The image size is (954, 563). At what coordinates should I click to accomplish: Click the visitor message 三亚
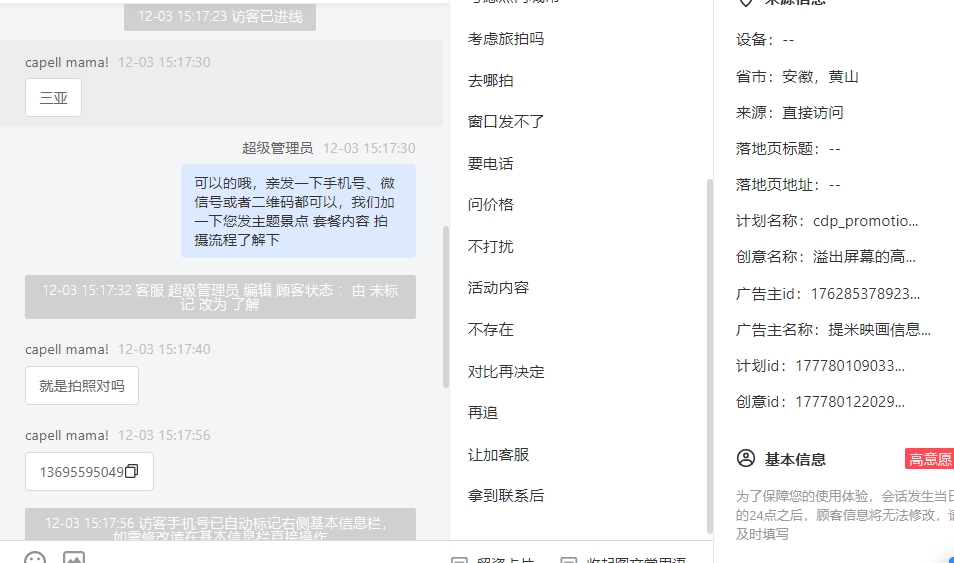click(x=54, y=97)
